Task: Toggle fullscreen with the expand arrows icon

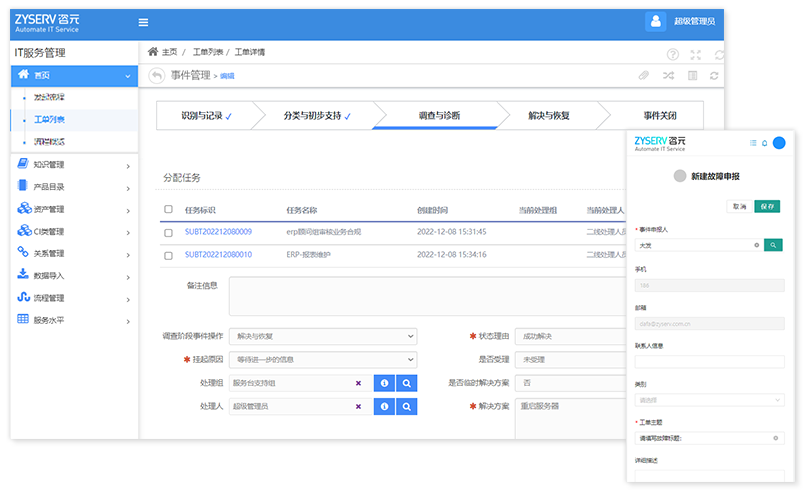Action: (x=696, y=55)
